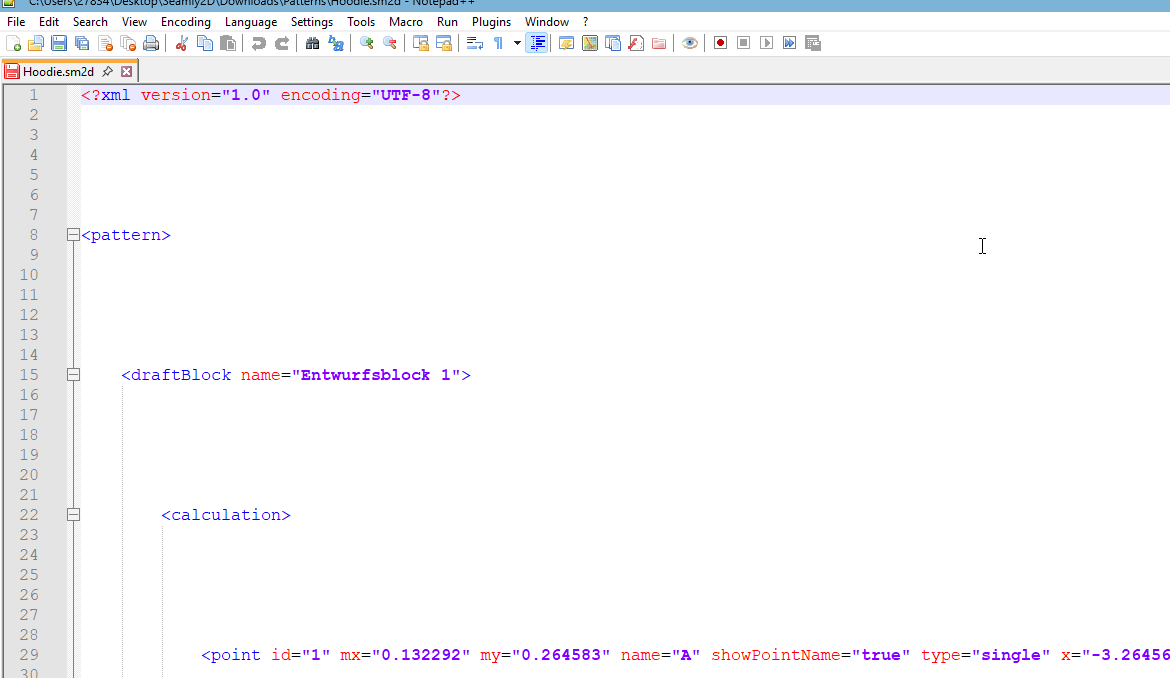Open the Document Map panel icon
1170x678 pixels.
[590, 43]
